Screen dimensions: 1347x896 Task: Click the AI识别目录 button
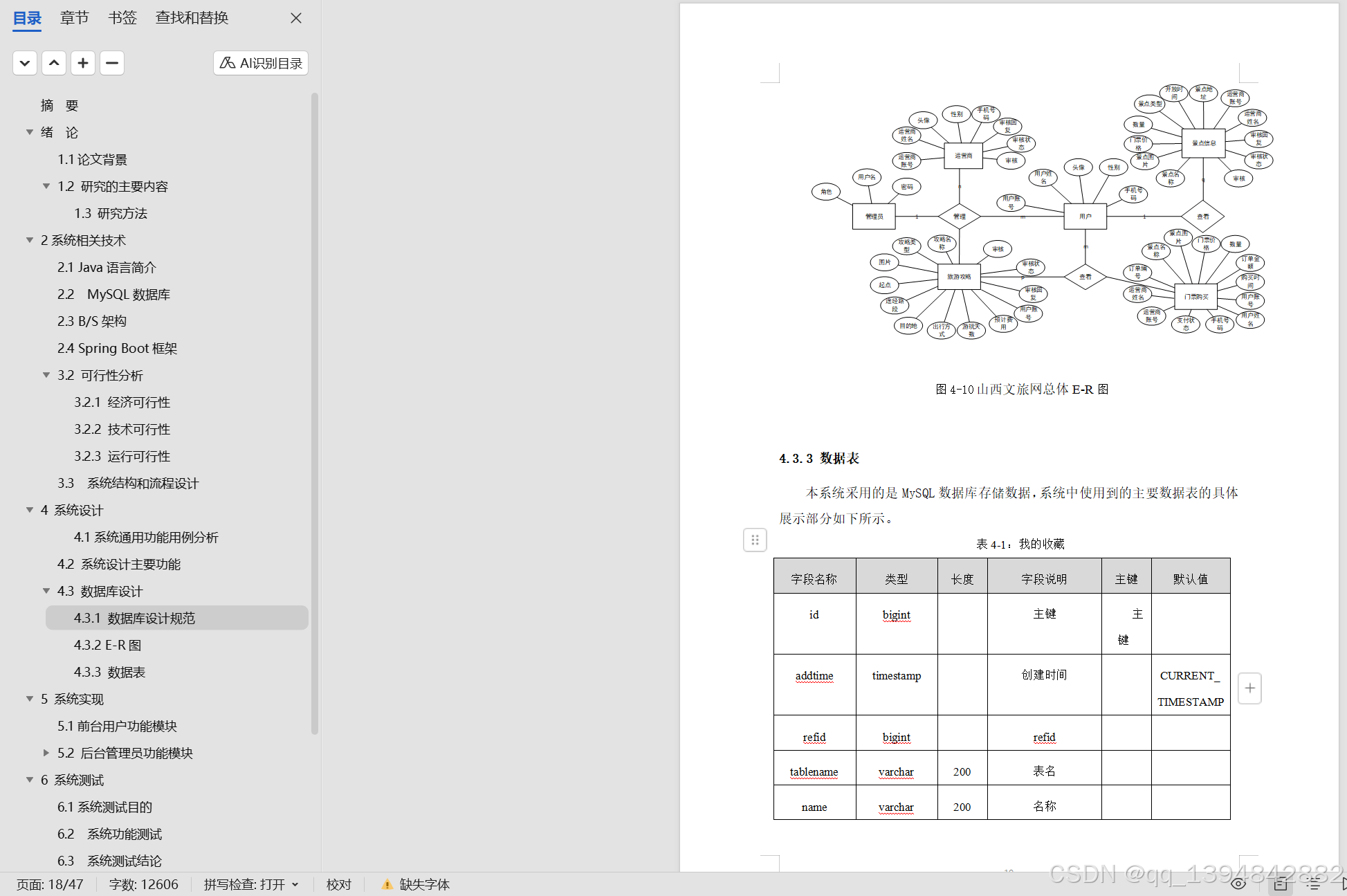tap(261, 63)
